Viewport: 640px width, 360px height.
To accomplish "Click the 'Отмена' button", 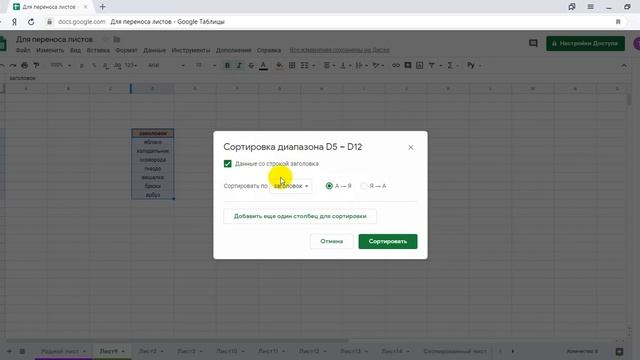I will 331,241.
